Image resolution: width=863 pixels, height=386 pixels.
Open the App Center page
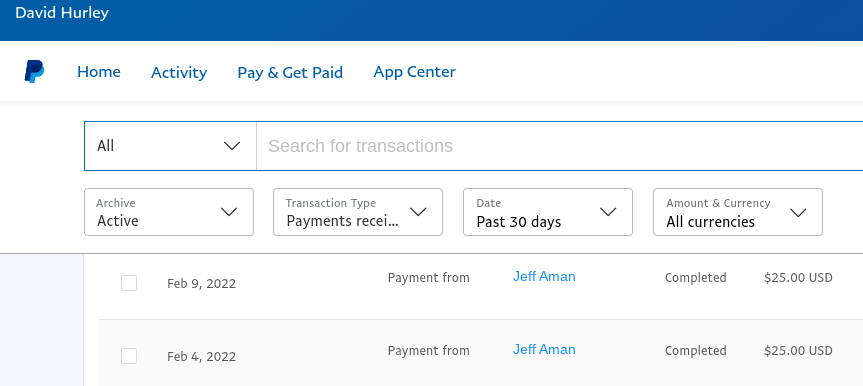(x=414, y=72)
